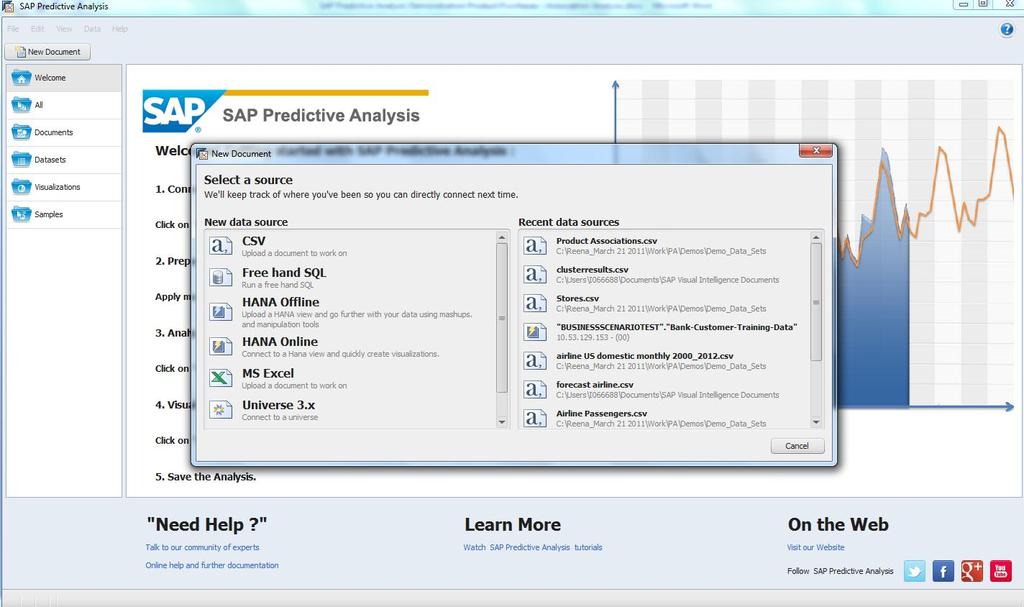The height and width of the screenshot is (607, 1024).
Task: Click the Datasets folder icon in sidebar
Action: pyautogui.click(x=21, y=159)
